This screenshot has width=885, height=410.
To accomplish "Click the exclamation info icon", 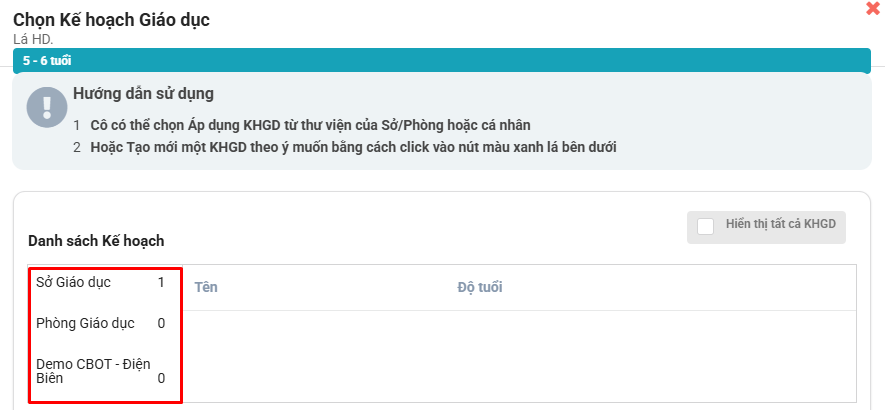I will pyautogui.click(x=47, y=107).
